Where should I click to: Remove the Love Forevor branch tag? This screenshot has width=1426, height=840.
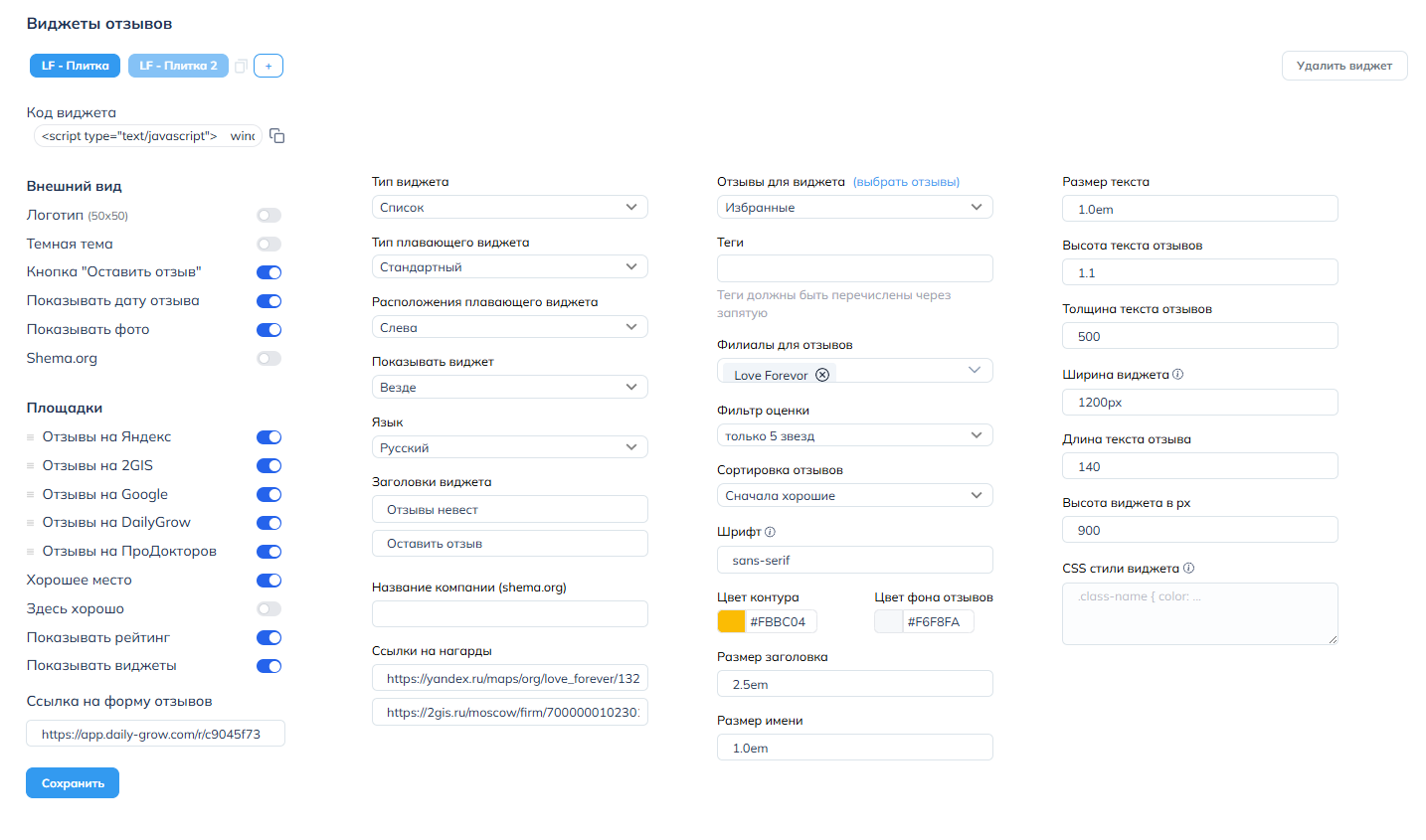pos(822,375)
